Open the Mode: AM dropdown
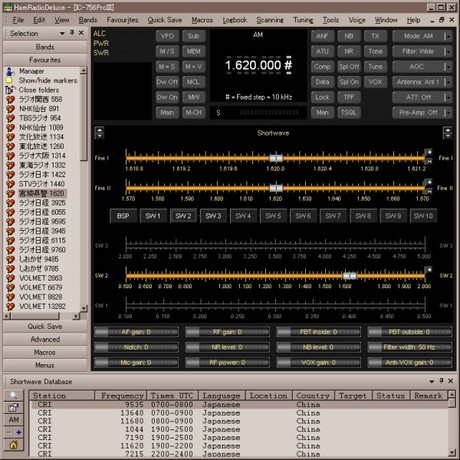 pos(422,36)
